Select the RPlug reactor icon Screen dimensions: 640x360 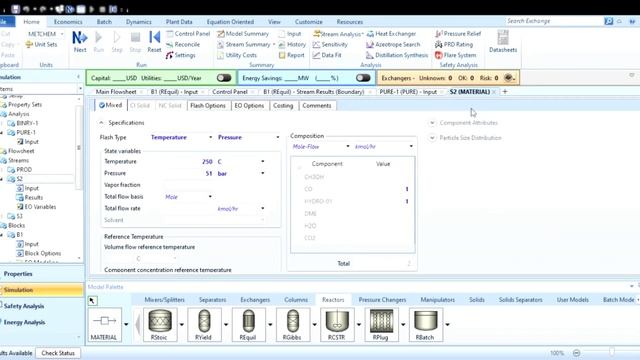click(381, 324)
